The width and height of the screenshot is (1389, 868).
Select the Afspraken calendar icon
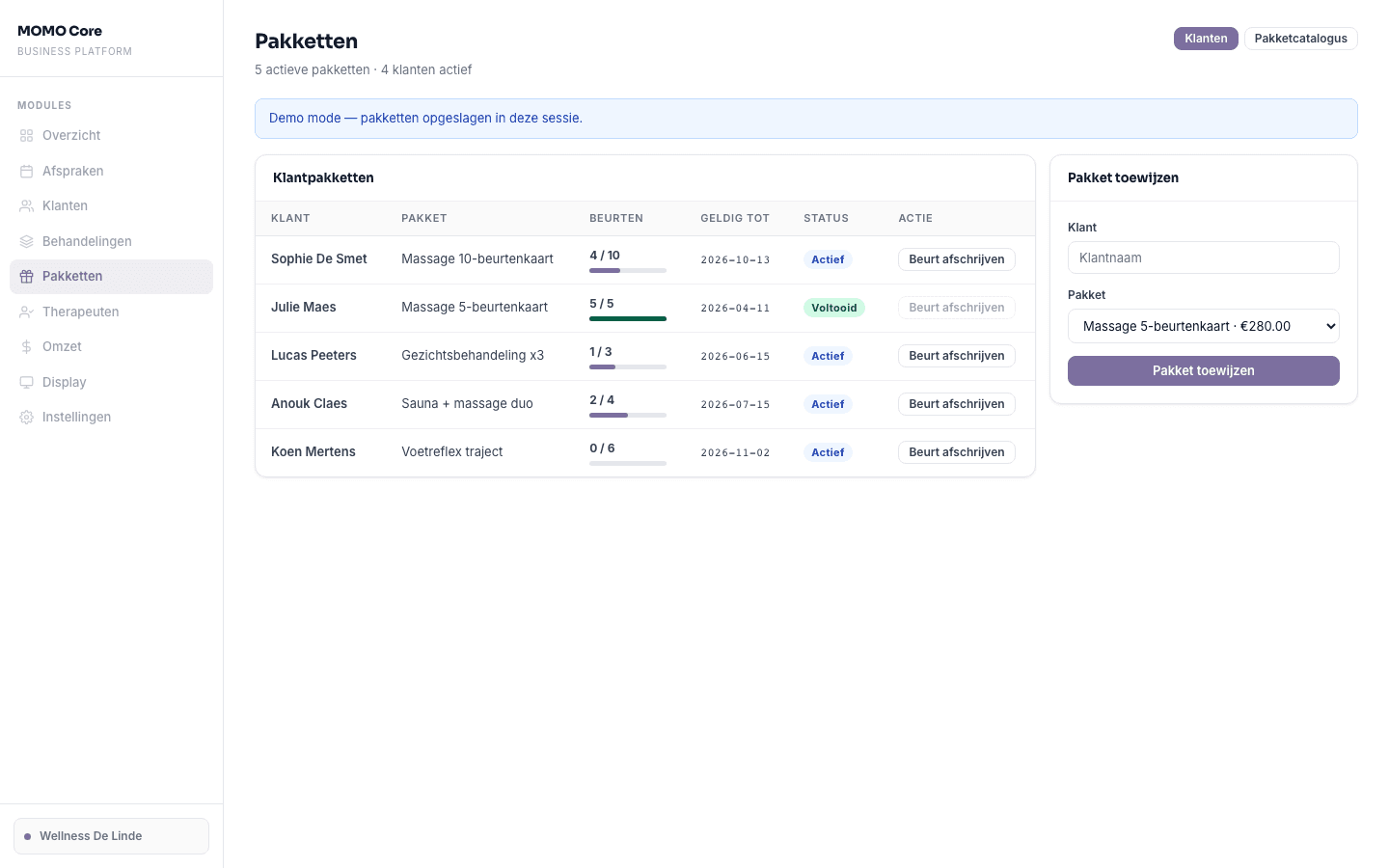[26, 171]
